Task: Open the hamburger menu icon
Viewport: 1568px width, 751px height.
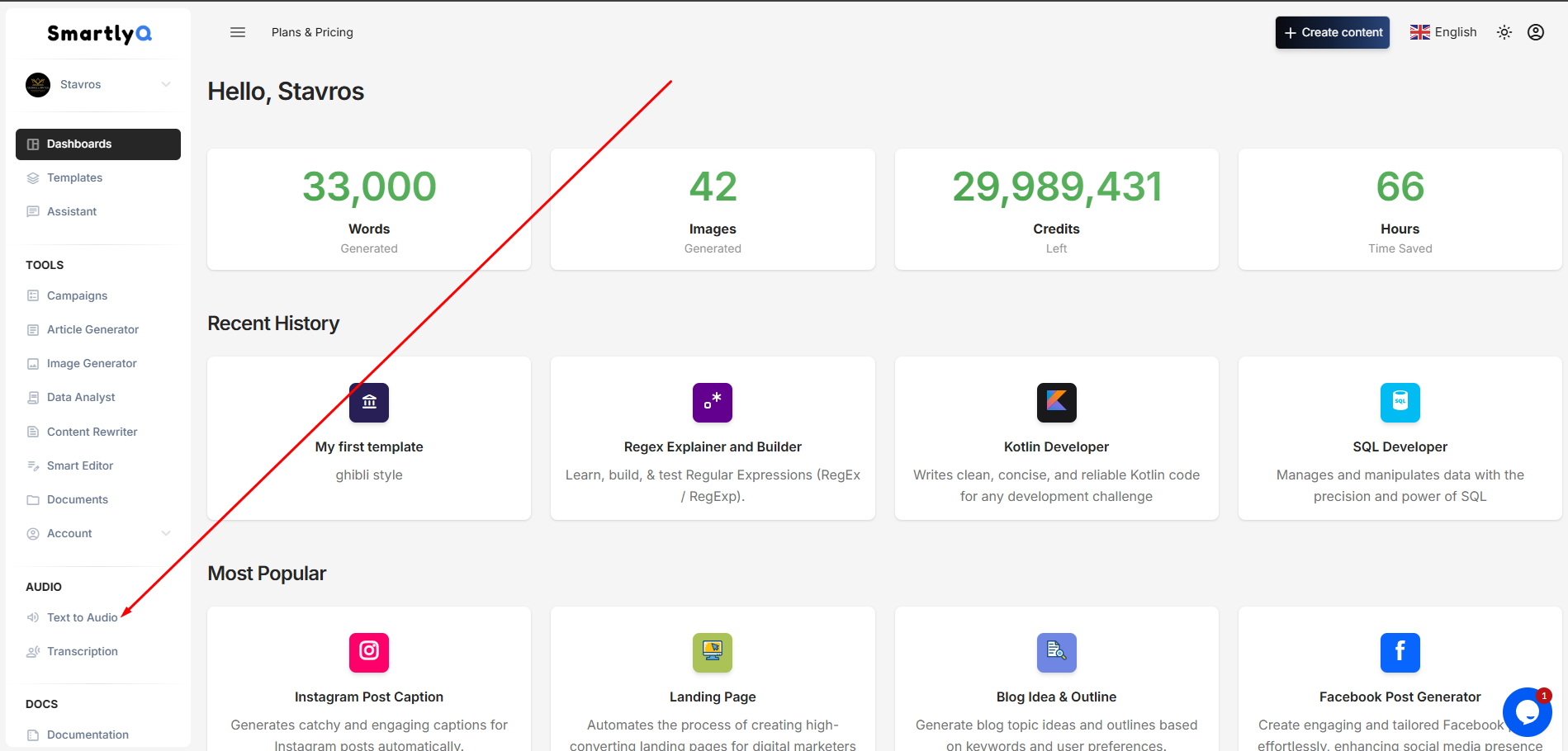Action: [238, 32]
